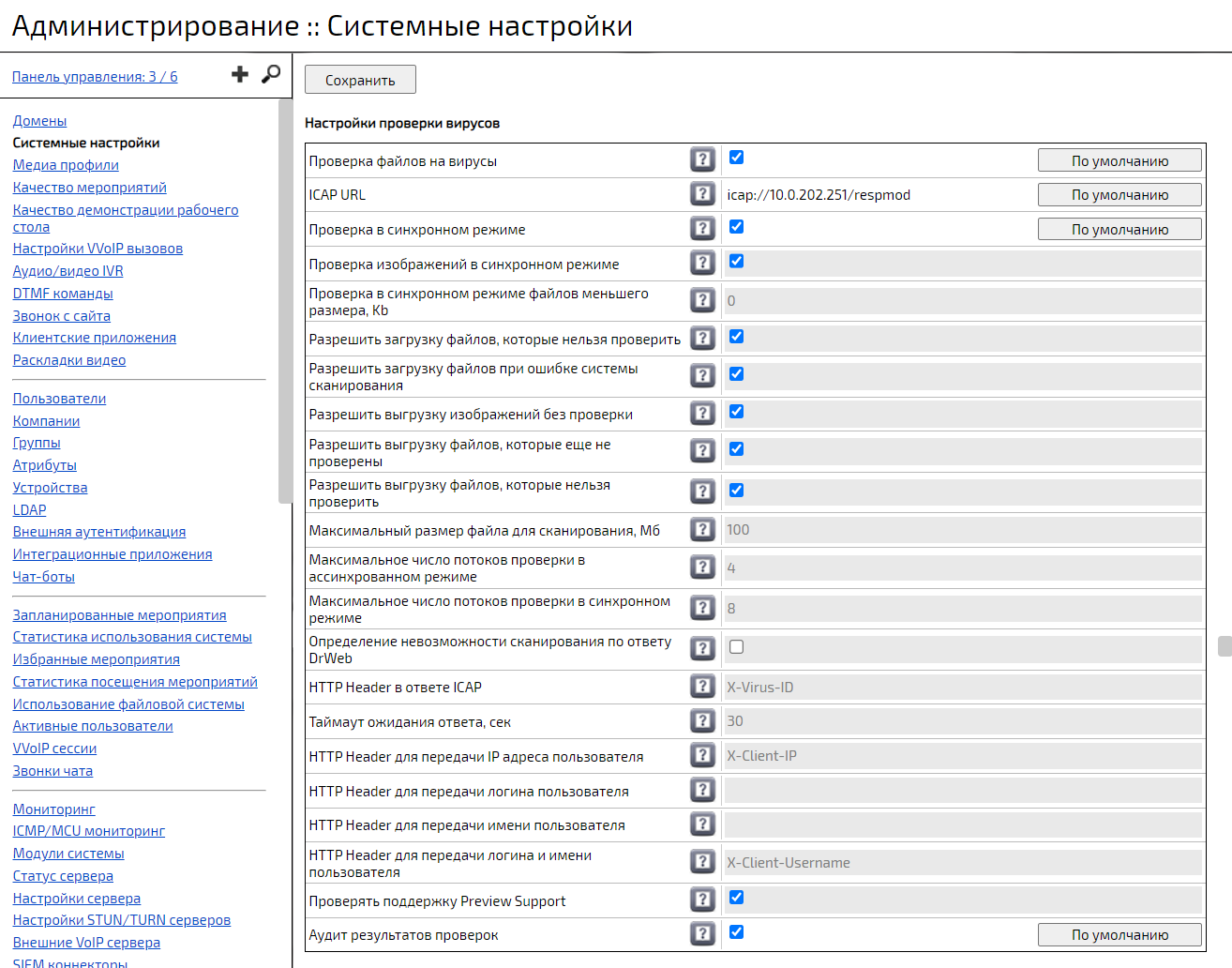Open help for Максимальный размер файла для сканирования
Image resolution: width=1232 pixels, height=968 pixels.
pos(702,530)
